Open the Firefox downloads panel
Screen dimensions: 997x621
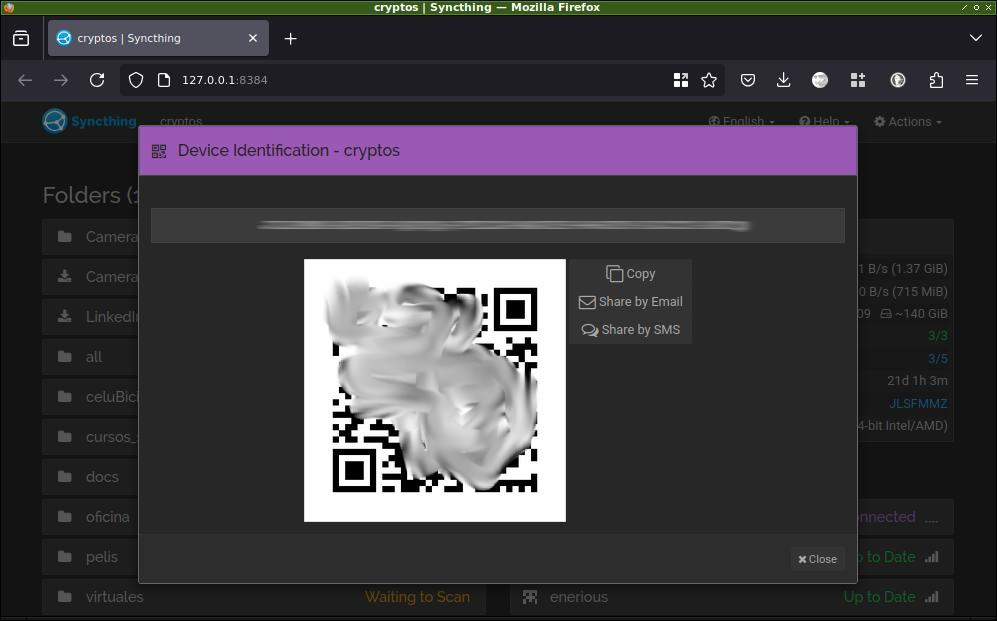[783, 80]
